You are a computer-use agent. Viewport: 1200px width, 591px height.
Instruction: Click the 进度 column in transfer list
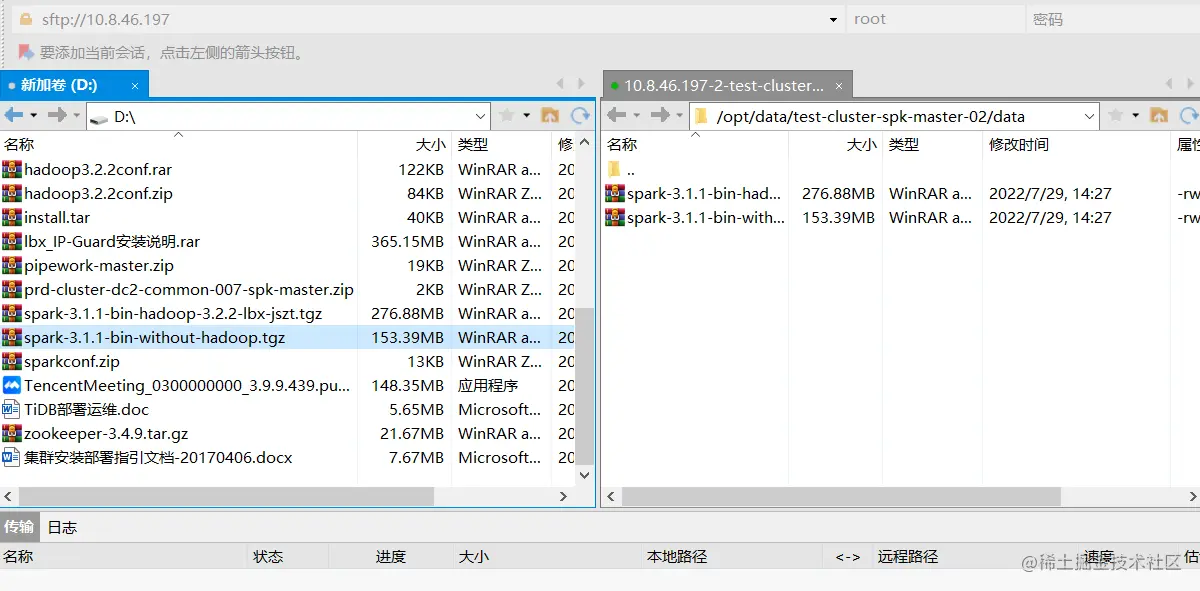[391, 556]
